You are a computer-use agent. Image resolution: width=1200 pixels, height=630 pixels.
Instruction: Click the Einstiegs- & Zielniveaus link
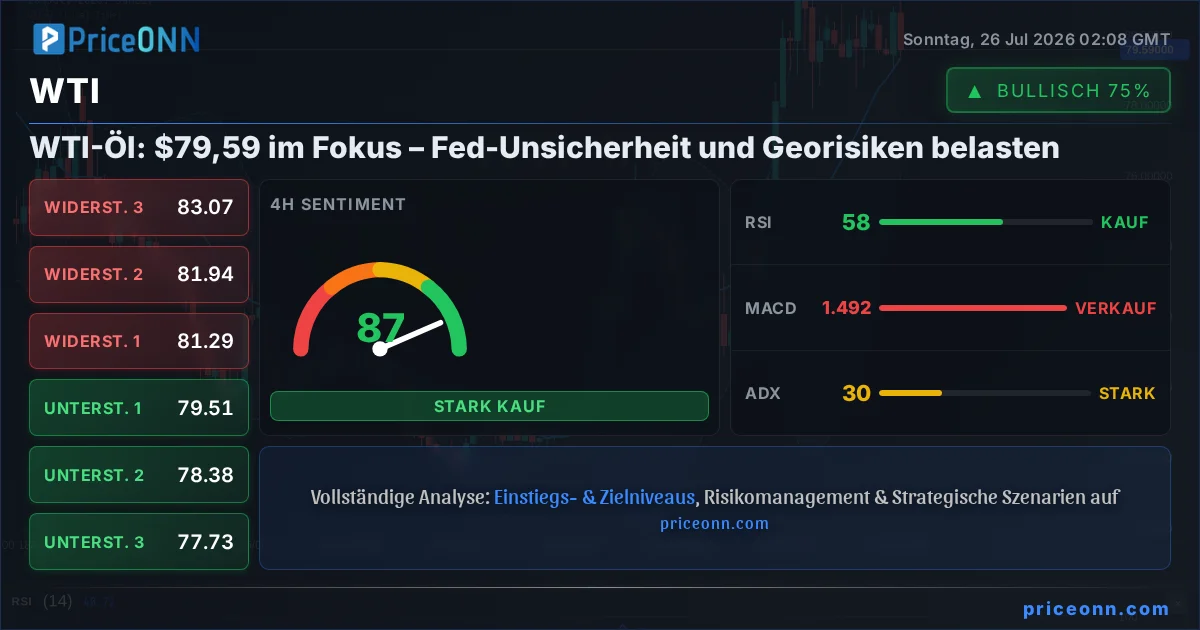(597, 497)
